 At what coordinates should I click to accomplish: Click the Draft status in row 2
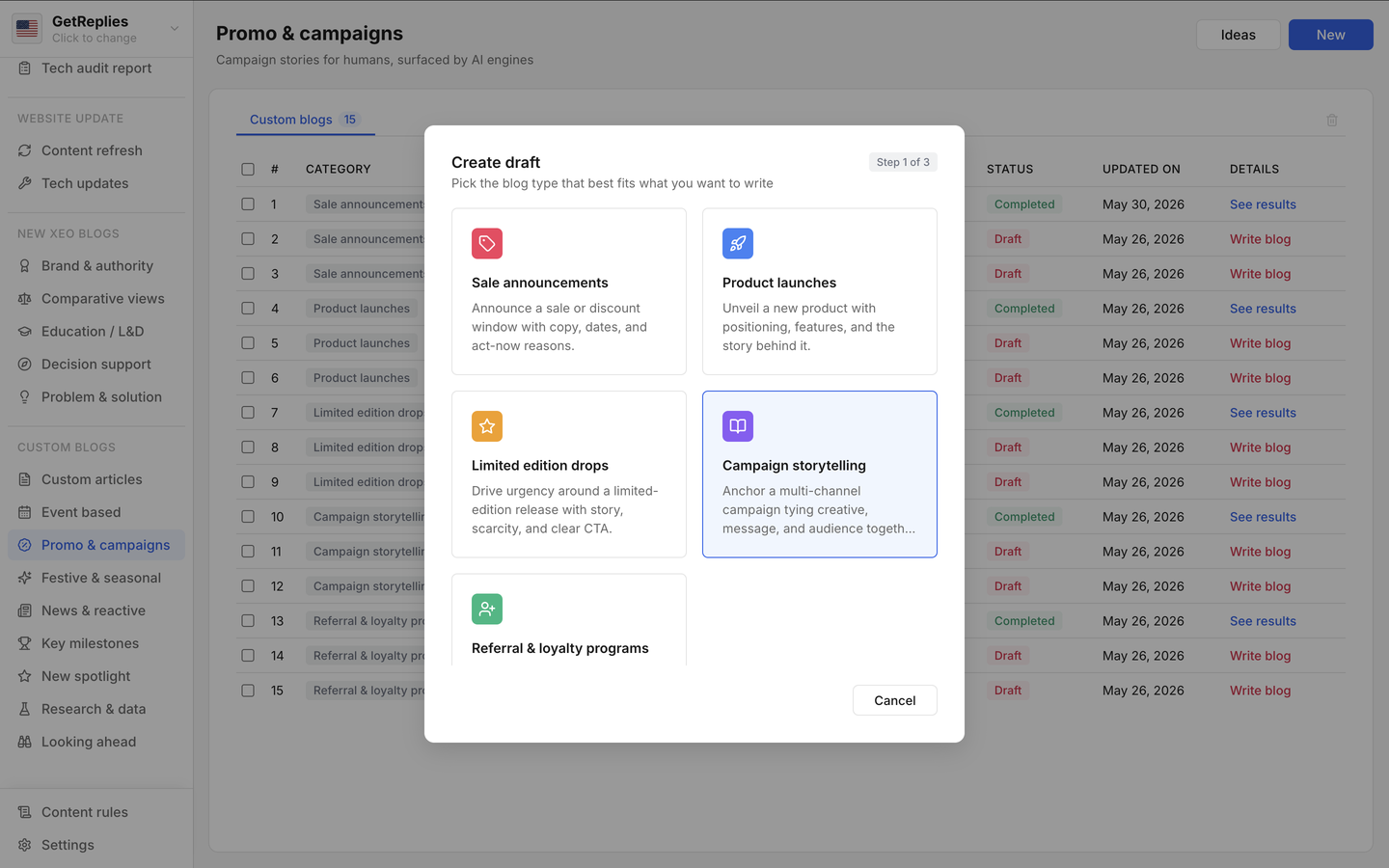tap(1008, 239)
